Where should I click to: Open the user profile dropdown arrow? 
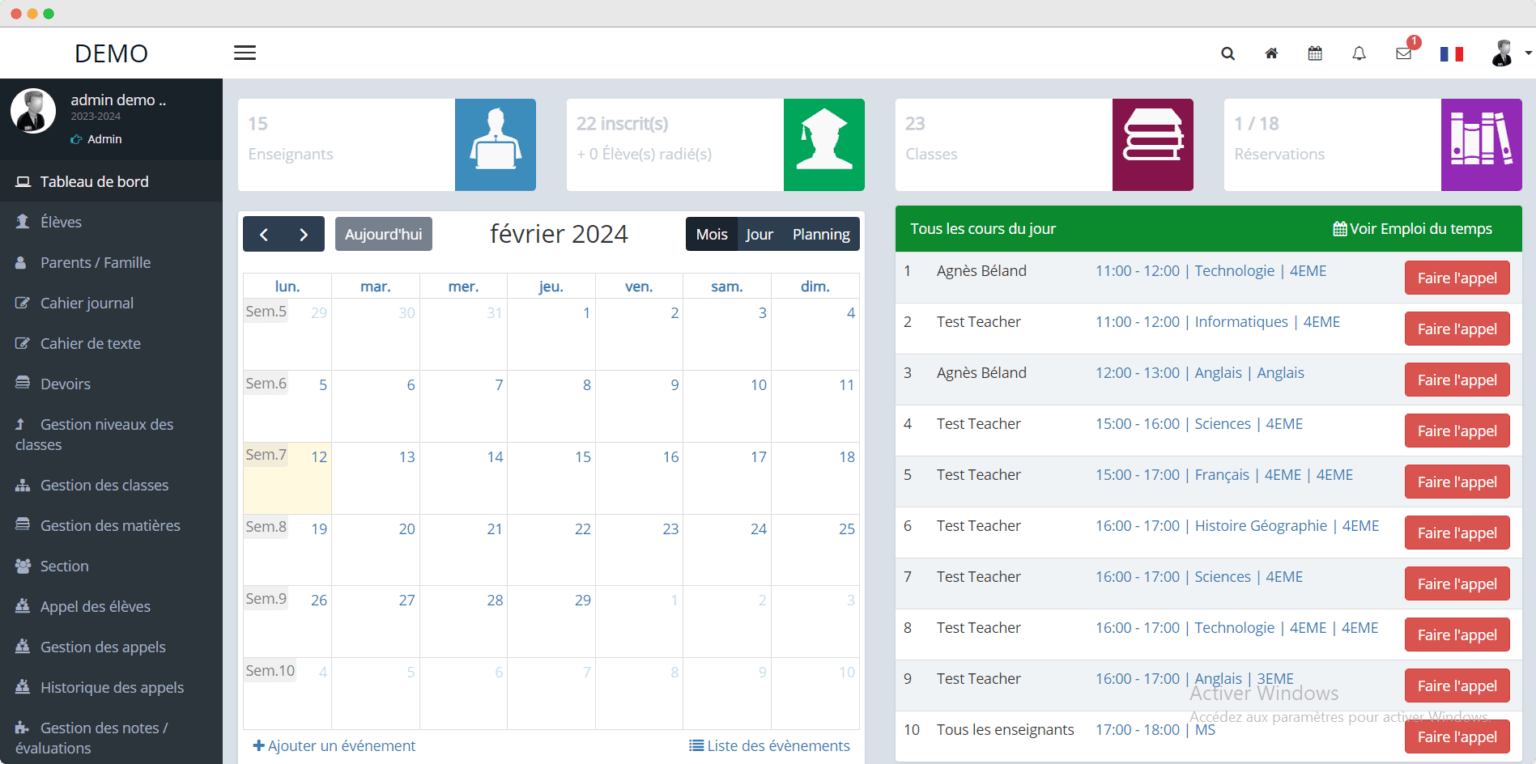pyautogui.click(x=1529, y=53)
